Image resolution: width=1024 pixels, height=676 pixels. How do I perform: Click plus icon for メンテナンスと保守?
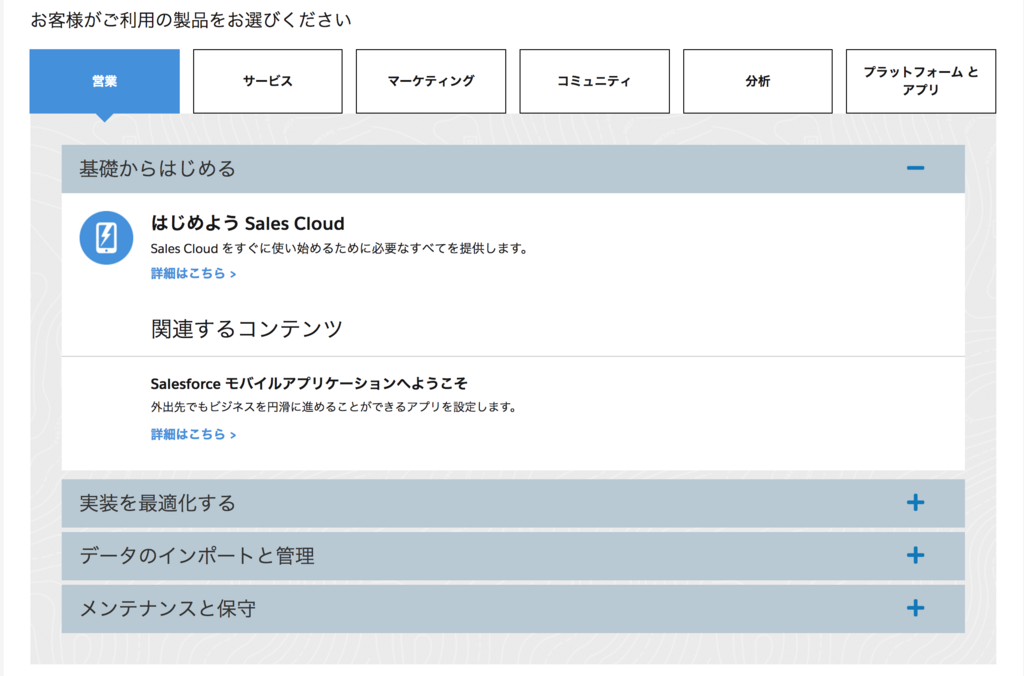click(915, 608)
